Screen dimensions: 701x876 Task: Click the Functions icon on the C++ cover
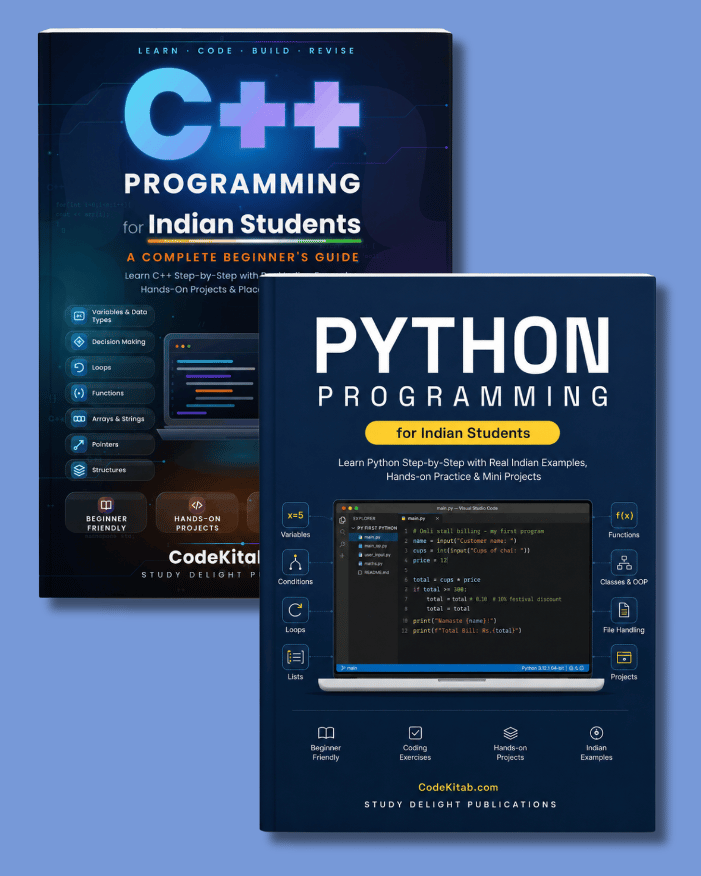coord(79,393)
